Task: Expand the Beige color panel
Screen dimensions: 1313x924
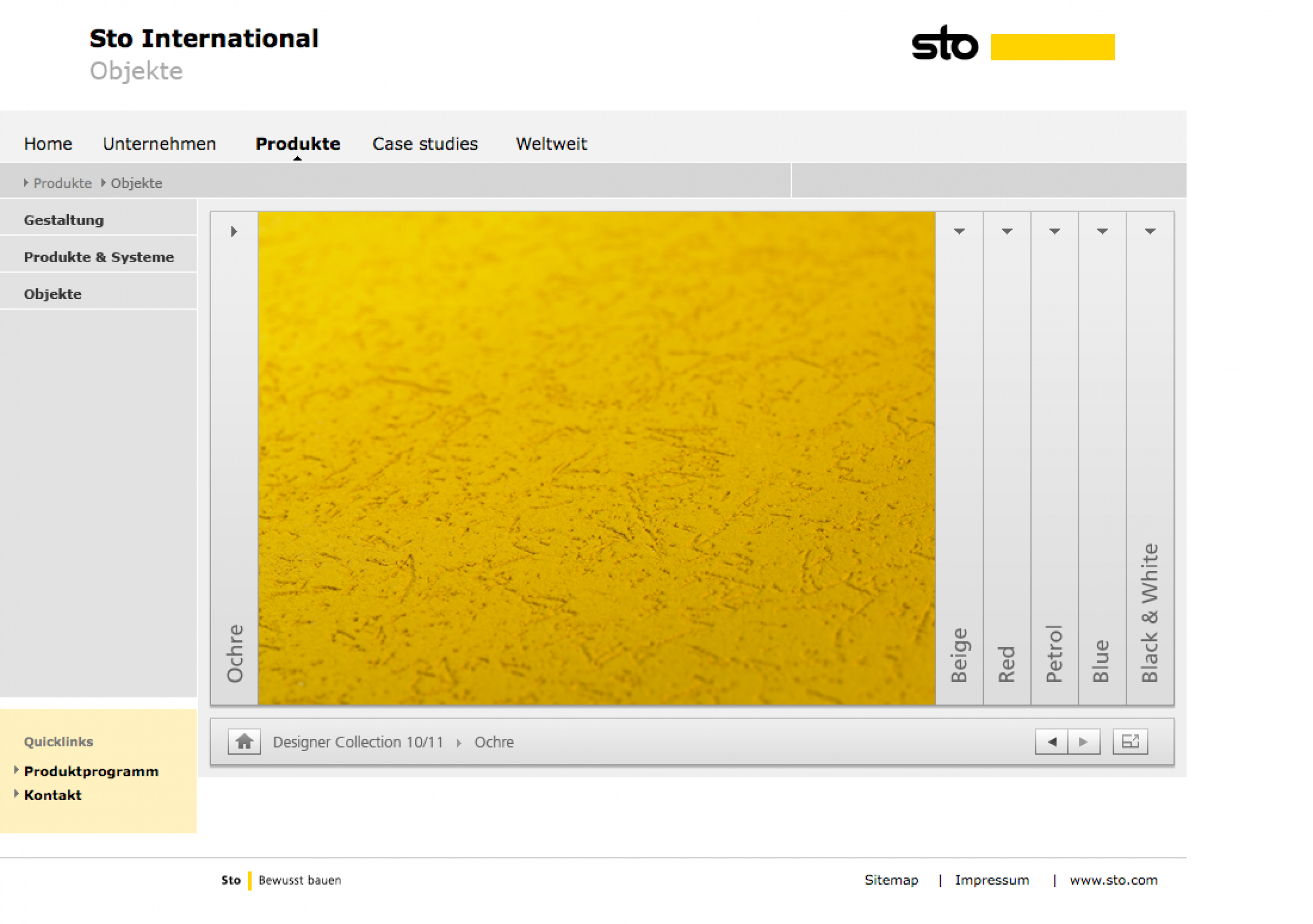Action: [x=959, y=232]
